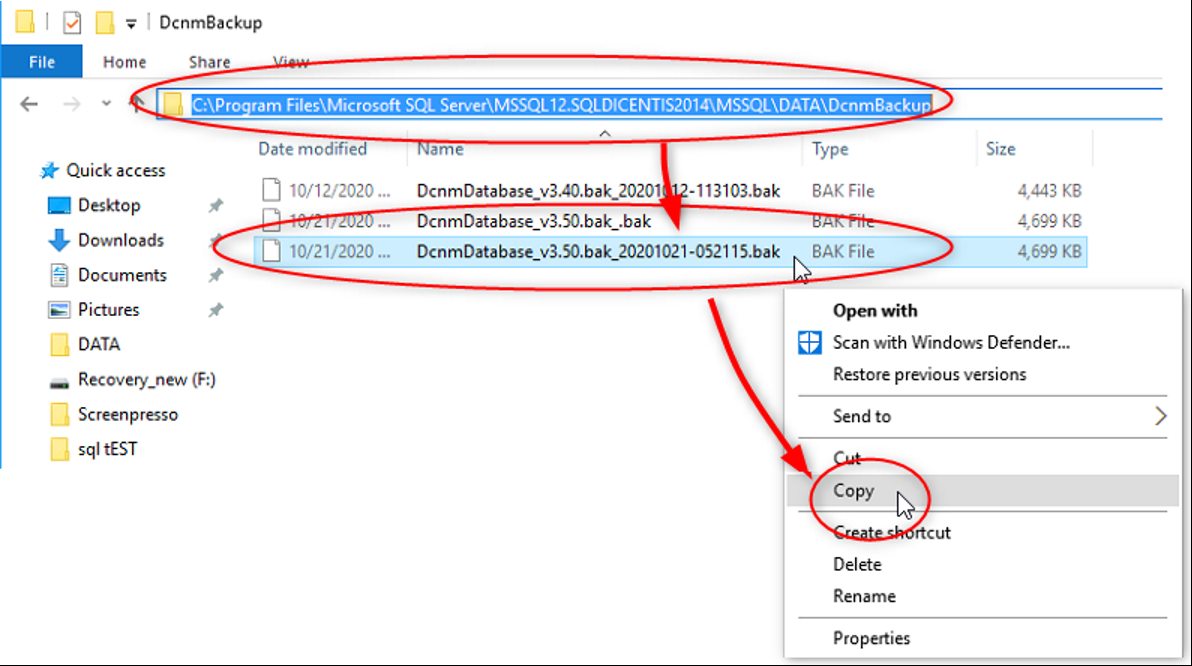This screenshot has height=666, width=1192.
Task: Open the recent locations dropdown arrow
Action: pos(106,103)
